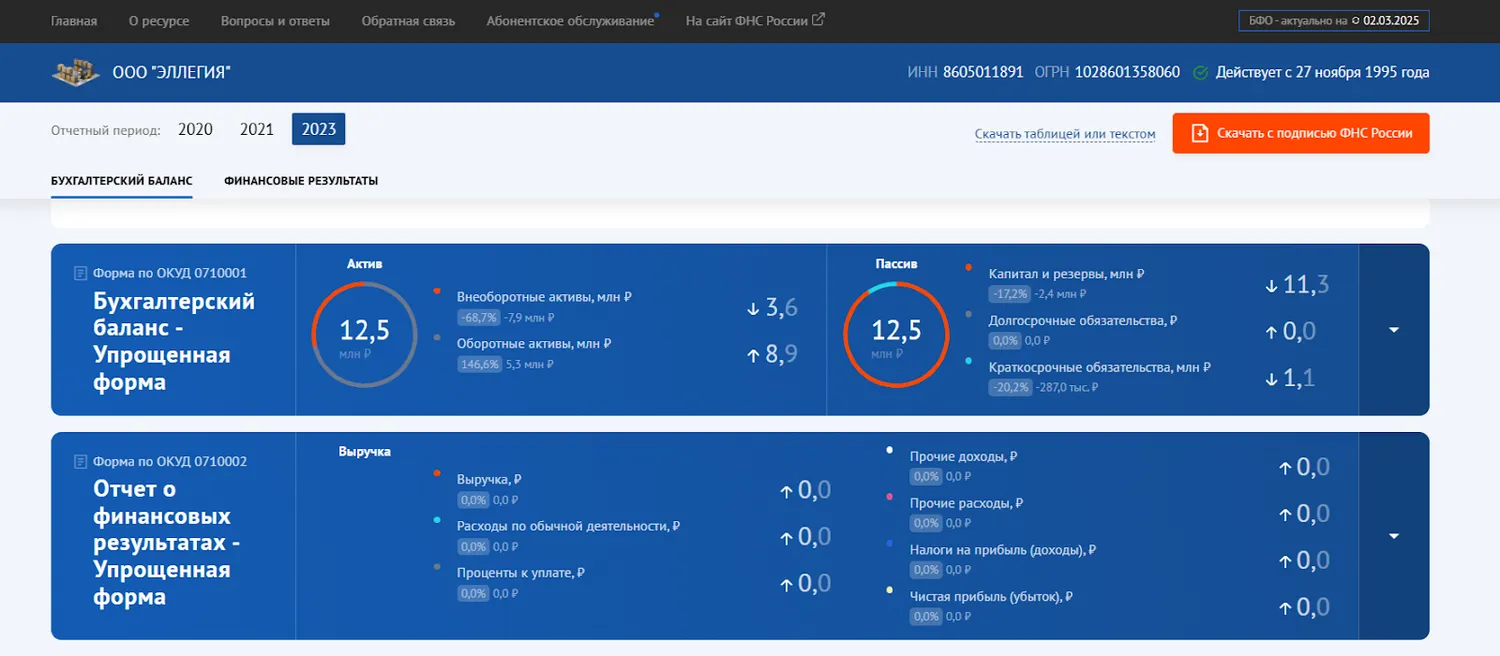The height and width of the screenshot is (656, 1500).
Task: Open Абонентское обслуживание section
Action: [570, 21]
